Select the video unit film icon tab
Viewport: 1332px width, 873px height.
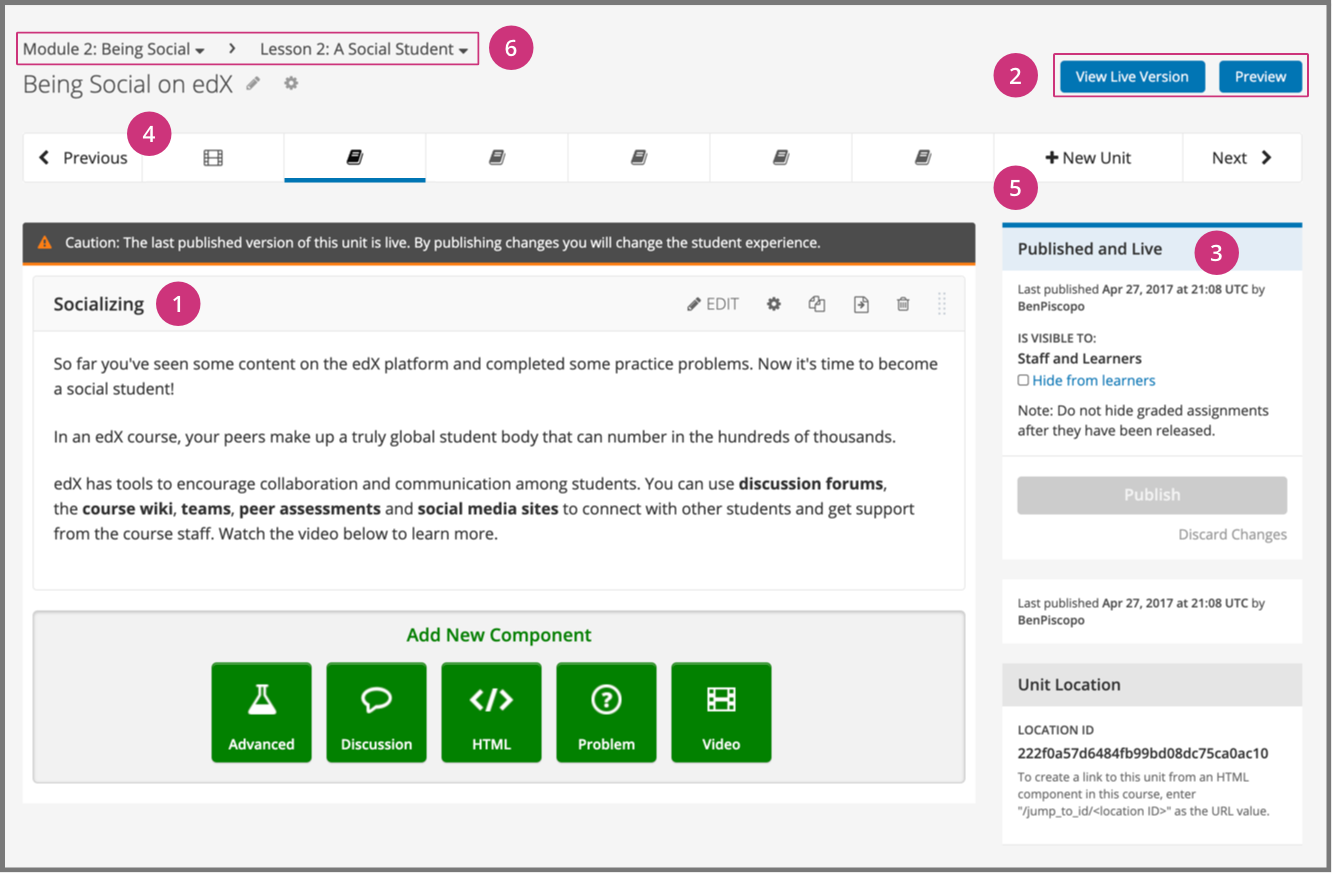[x=213, y=158]
